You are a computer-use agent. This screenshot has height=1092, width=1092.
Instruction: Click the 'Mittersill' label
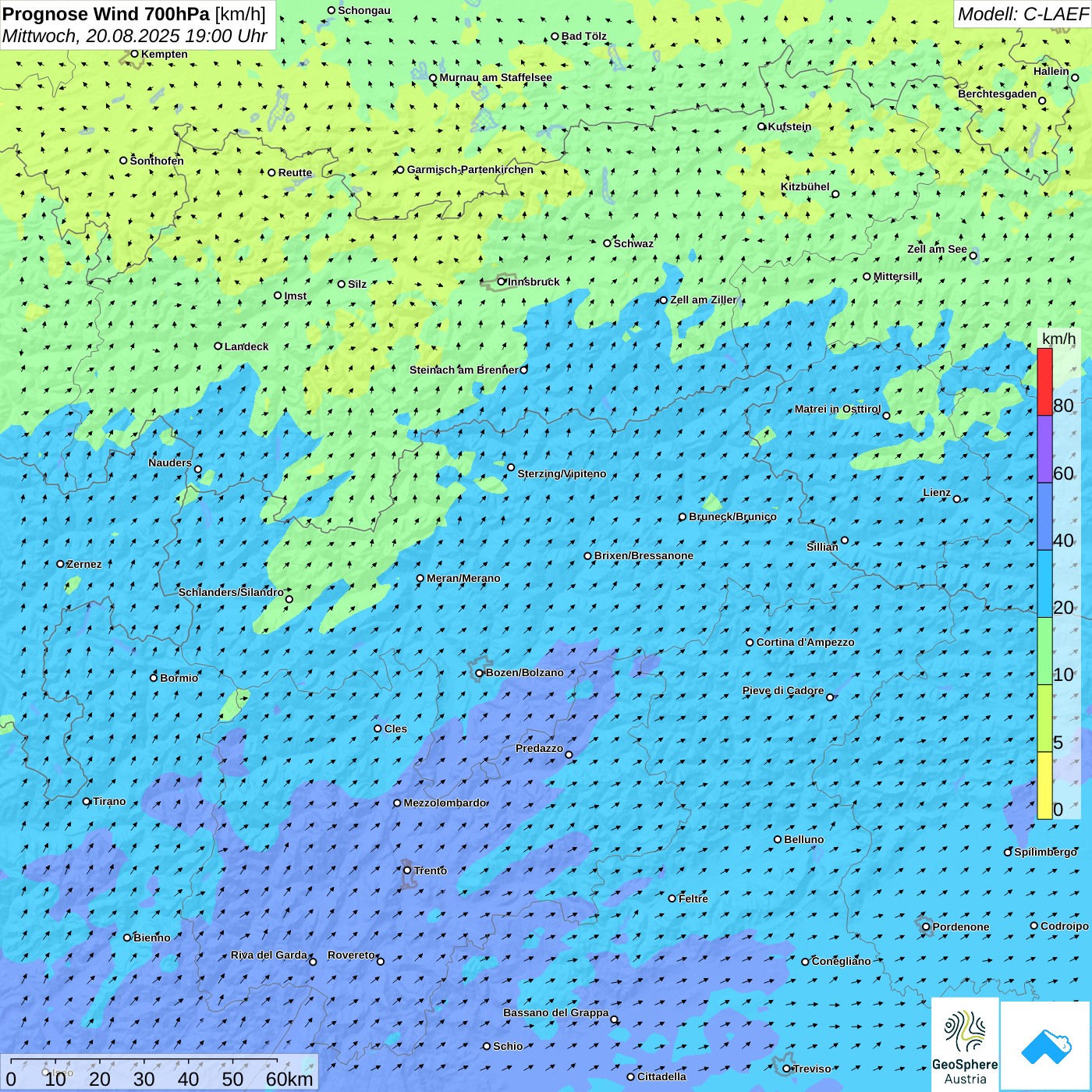895,276
